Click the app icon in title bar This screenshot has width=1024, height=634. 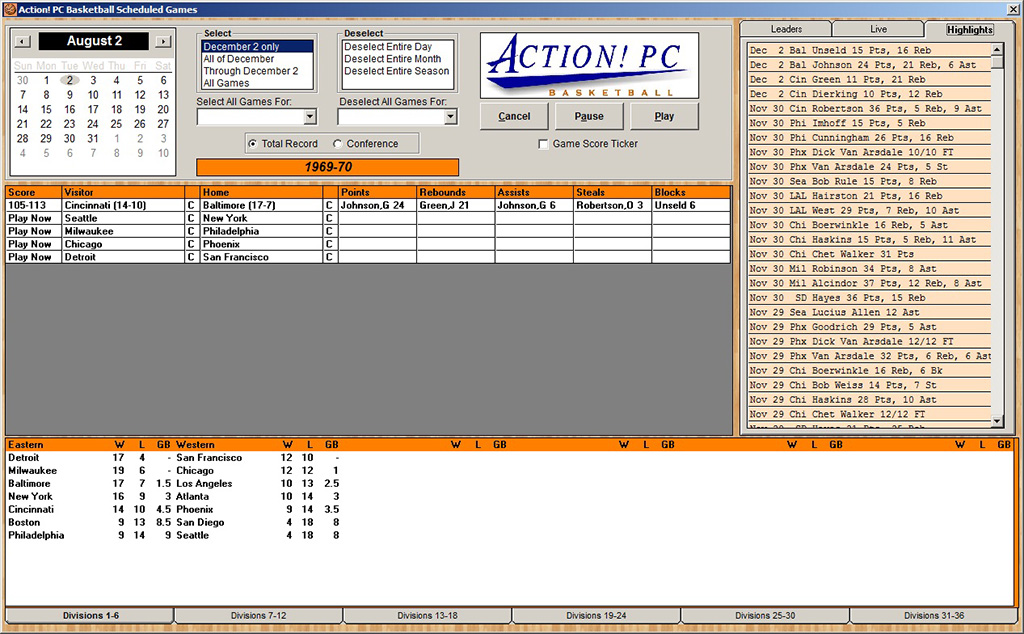[9, 9]
